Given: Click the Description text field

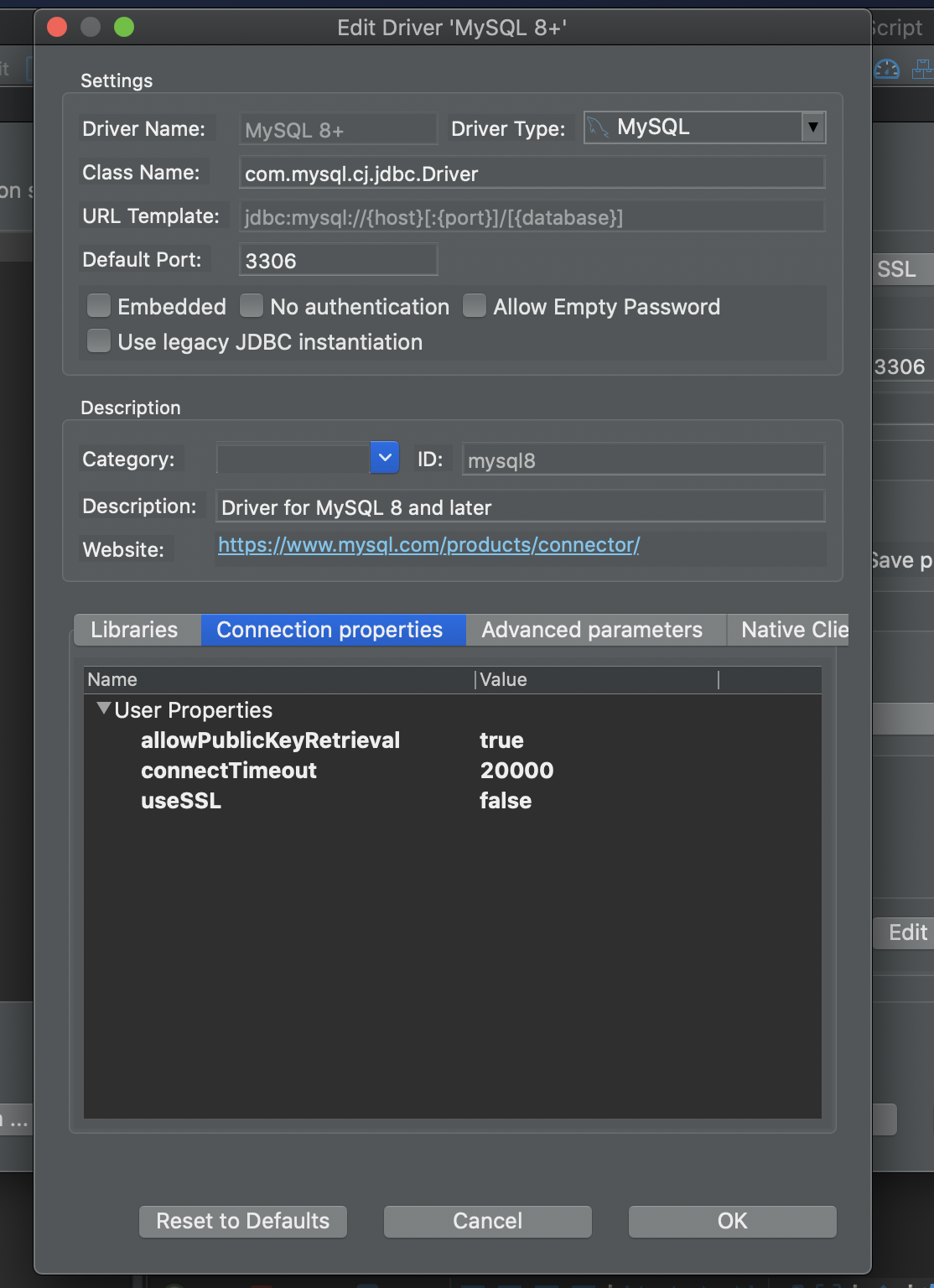Looking at the screenshot, I should (521, 506).
